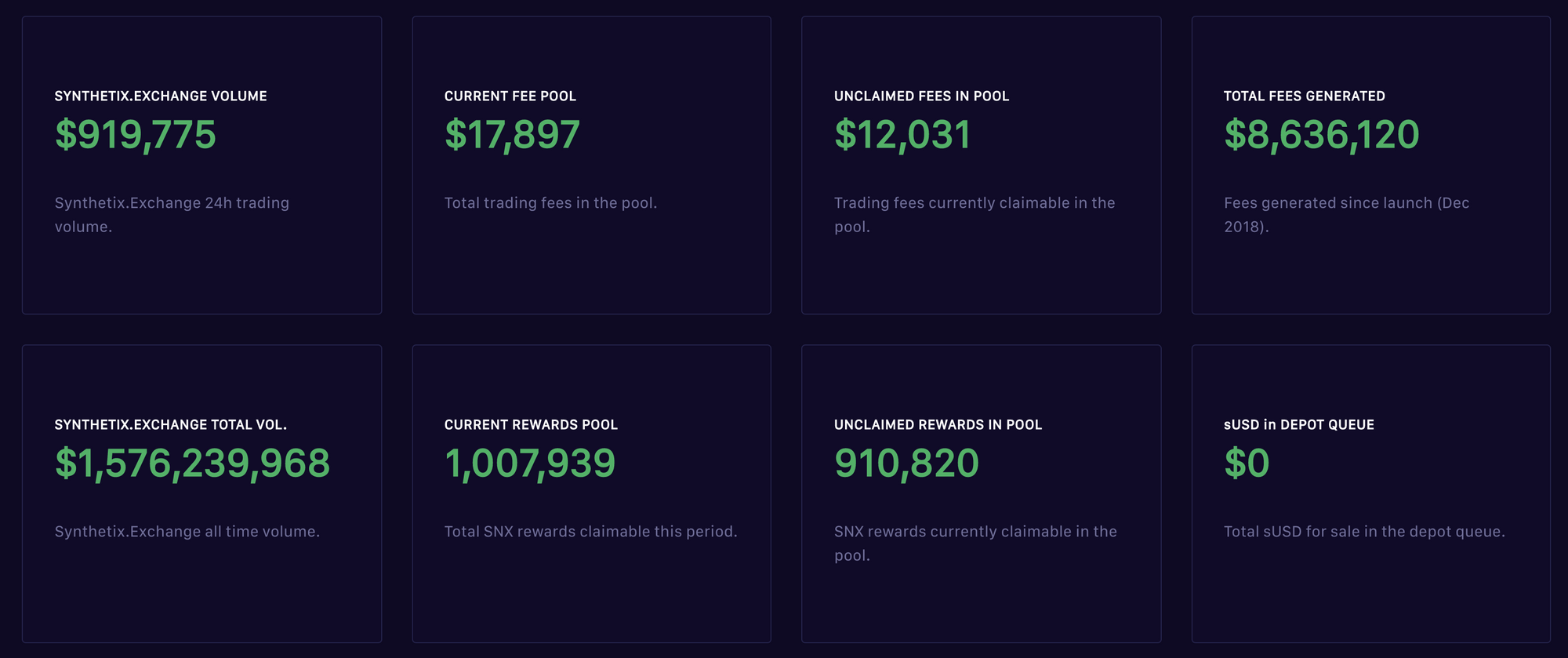Select the $12,031 unclaimed fees value
Screen dimensions: 1568x658
[902, 134]
